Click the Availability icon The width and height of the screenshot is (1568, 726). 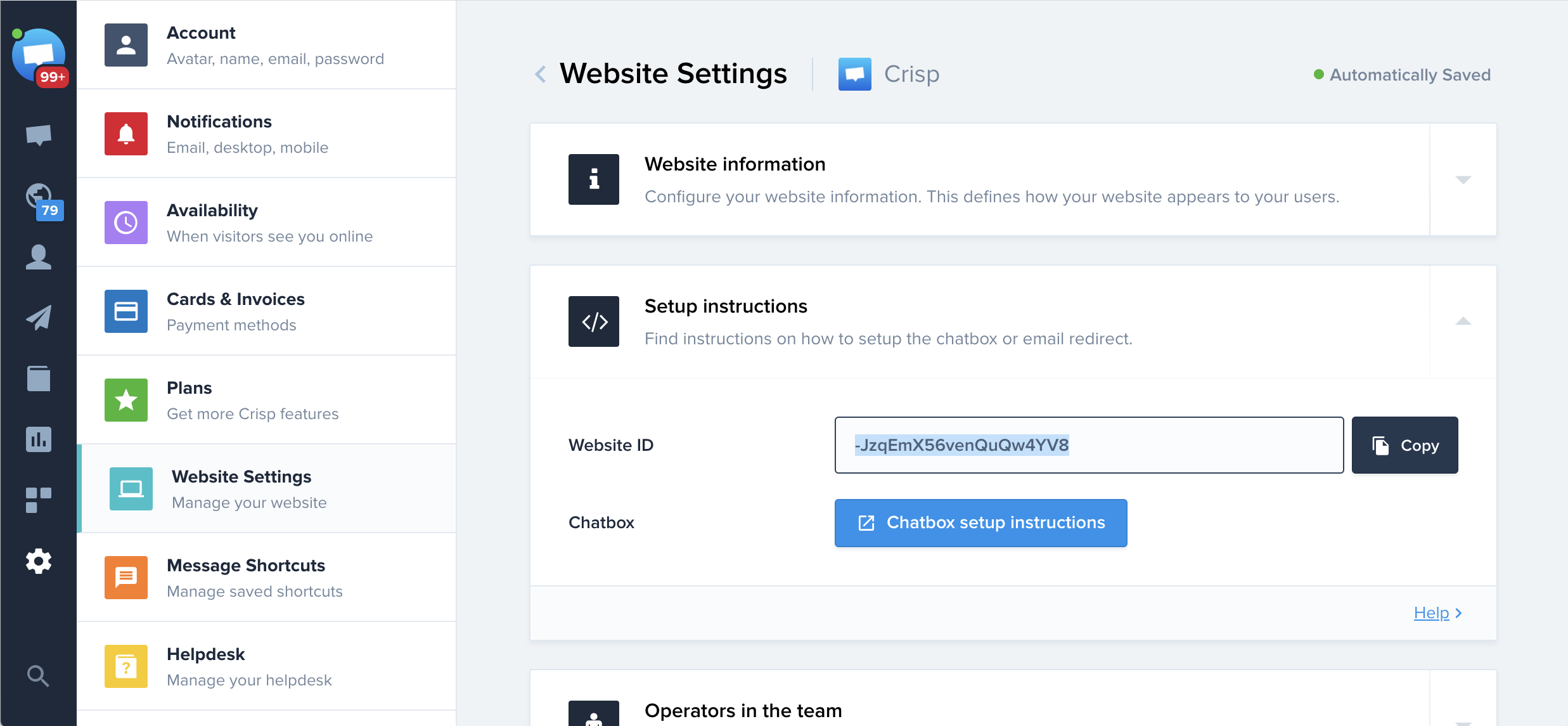(x=127, y=222)
